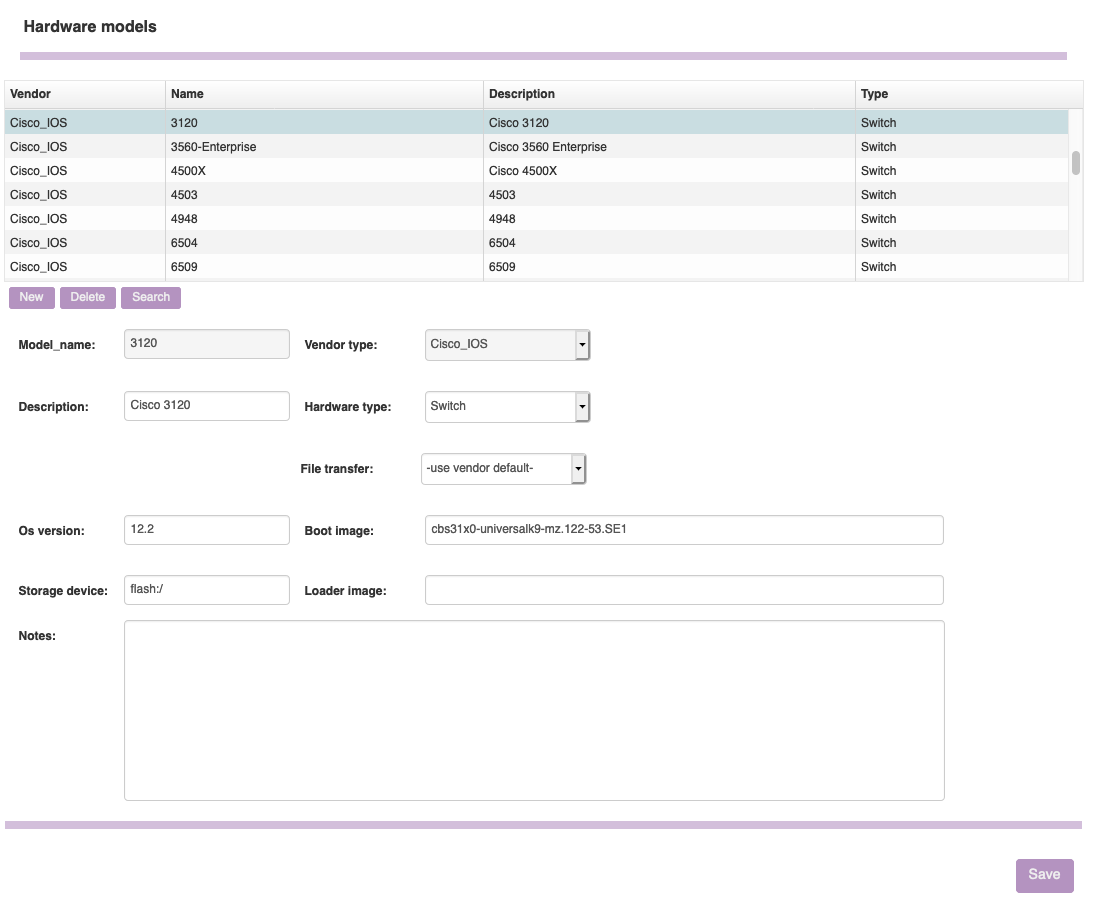Click inside the Notes text area
The image size is (1102, 917).
click(x=534, y=710)
